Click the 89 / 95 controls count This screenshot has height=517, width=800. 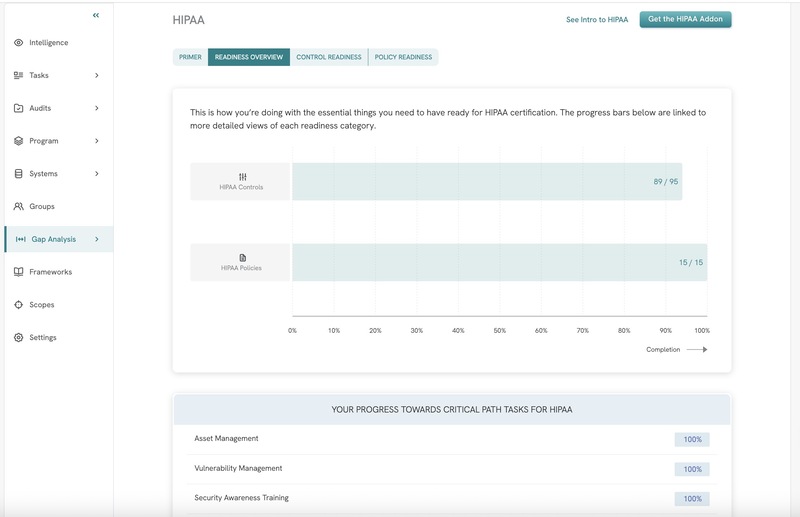click(x=666, y=182)
